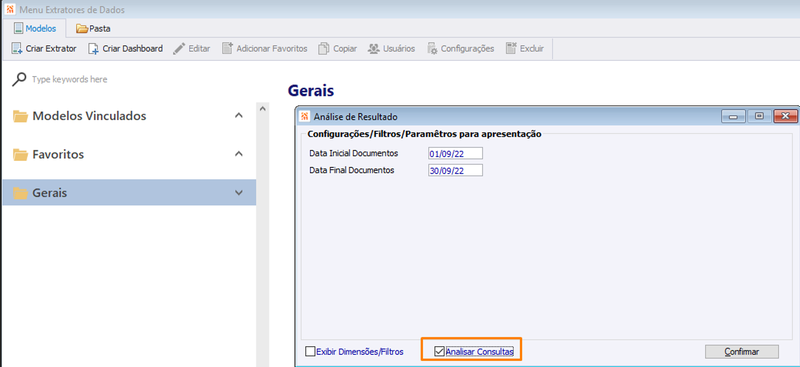Viewport: 800px width, 367px height.
Task: Expand the Modelos Vinculados section chevron
Action: 238,116
